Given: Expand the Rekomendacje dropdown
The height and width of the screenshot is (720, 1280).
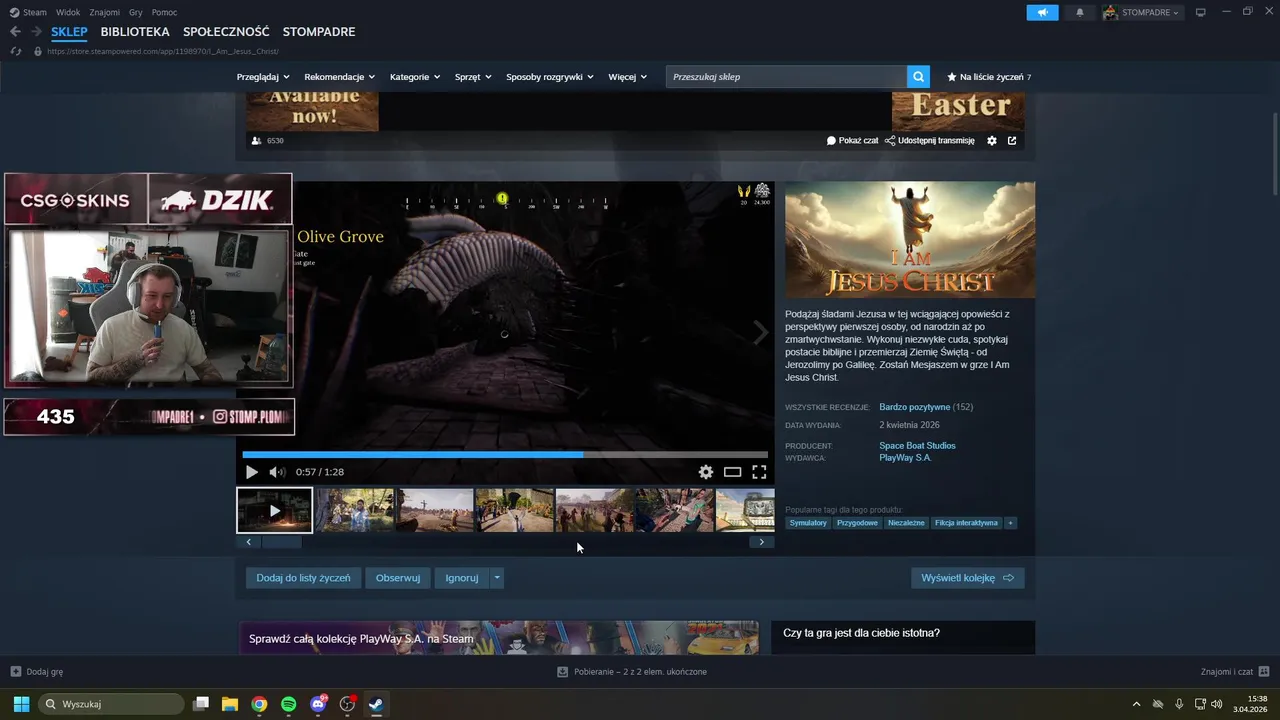Looking at the screenshot, I should click(340, 77).
